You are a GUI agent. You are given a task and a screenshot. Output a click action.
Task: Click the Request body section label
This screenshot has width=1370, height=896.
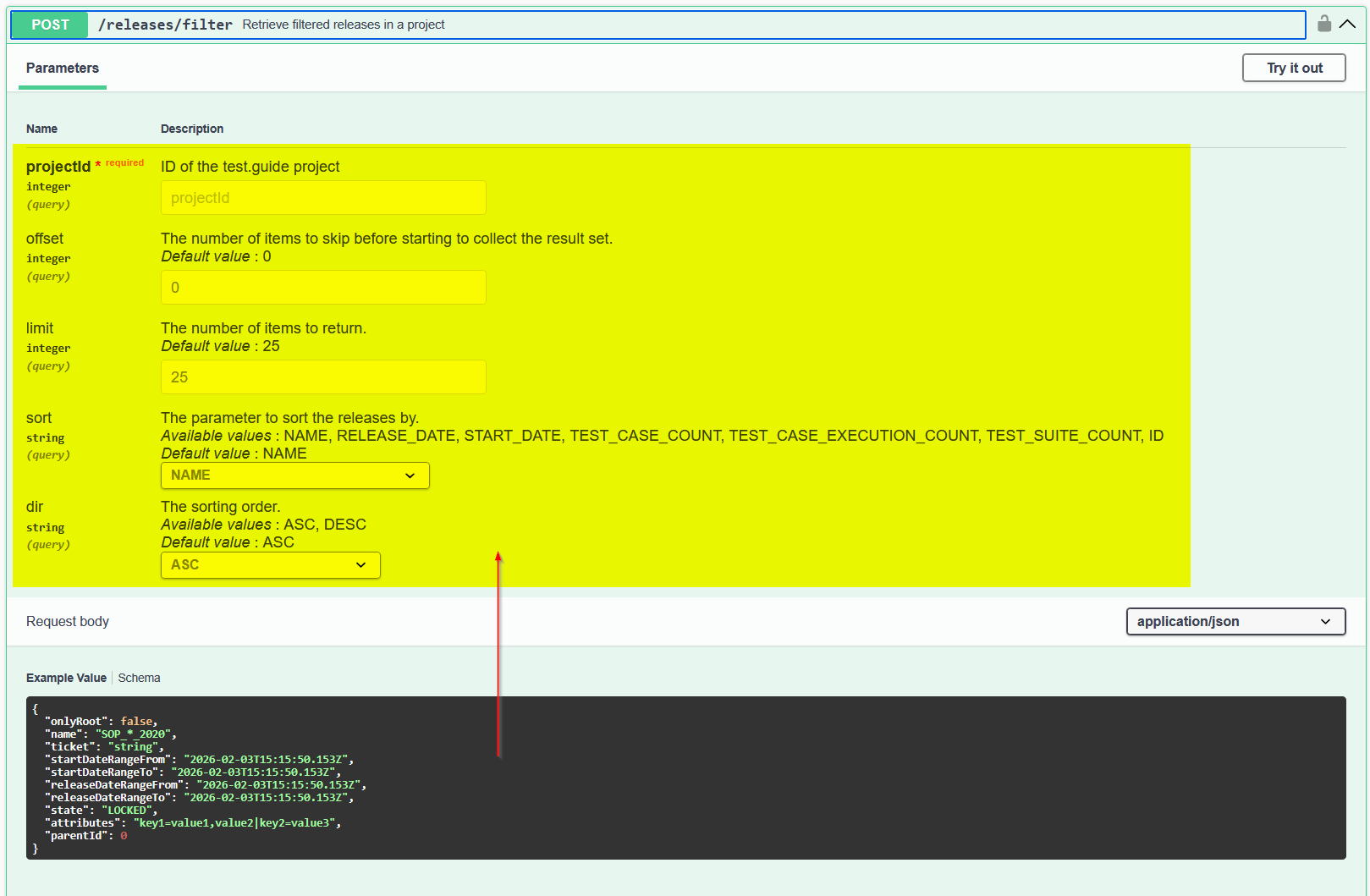(x=68, y=621)
